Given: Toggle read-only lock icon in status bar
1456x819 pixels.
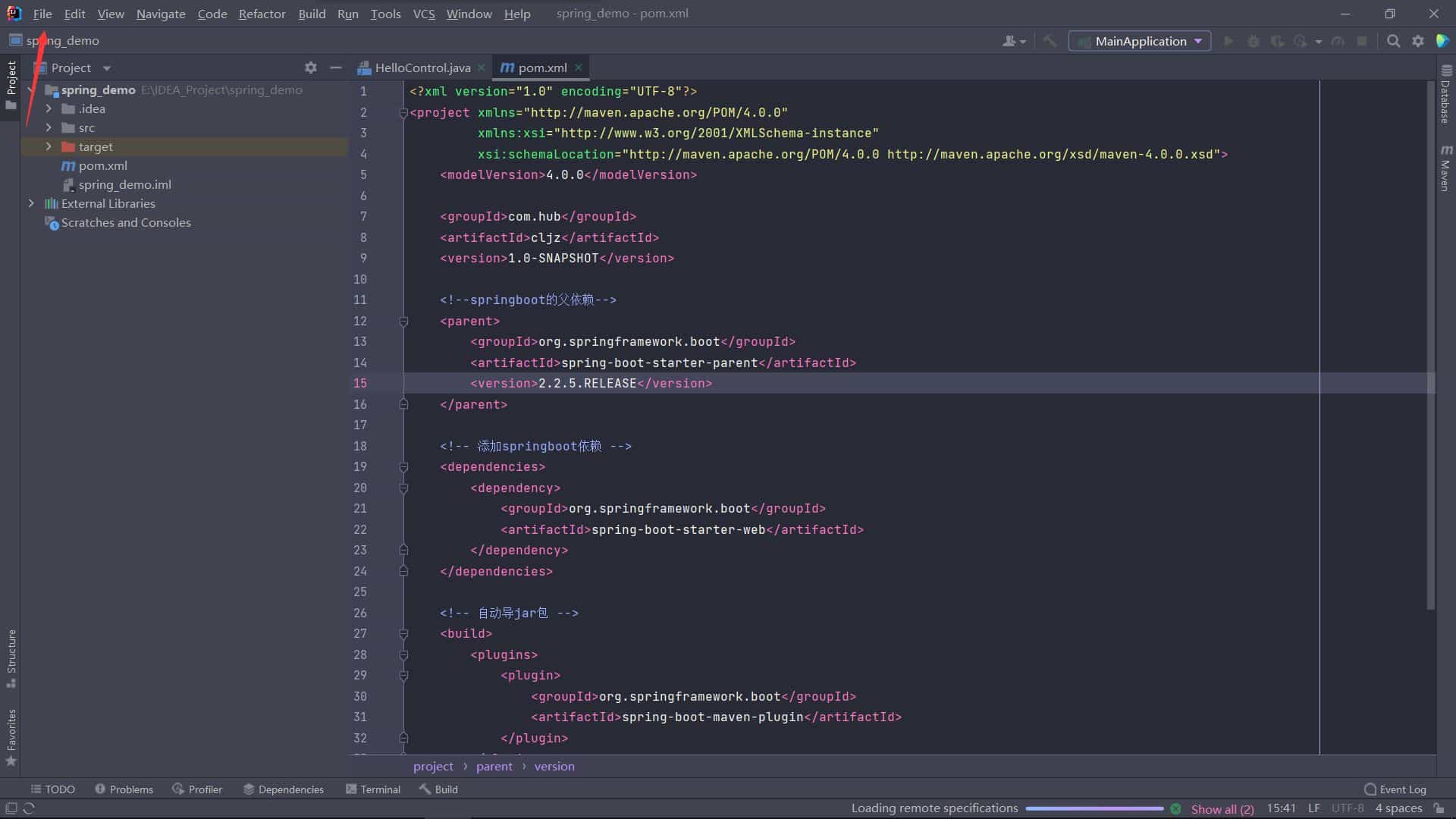Looking at the screenshot, I should (x=1439, y=808).
